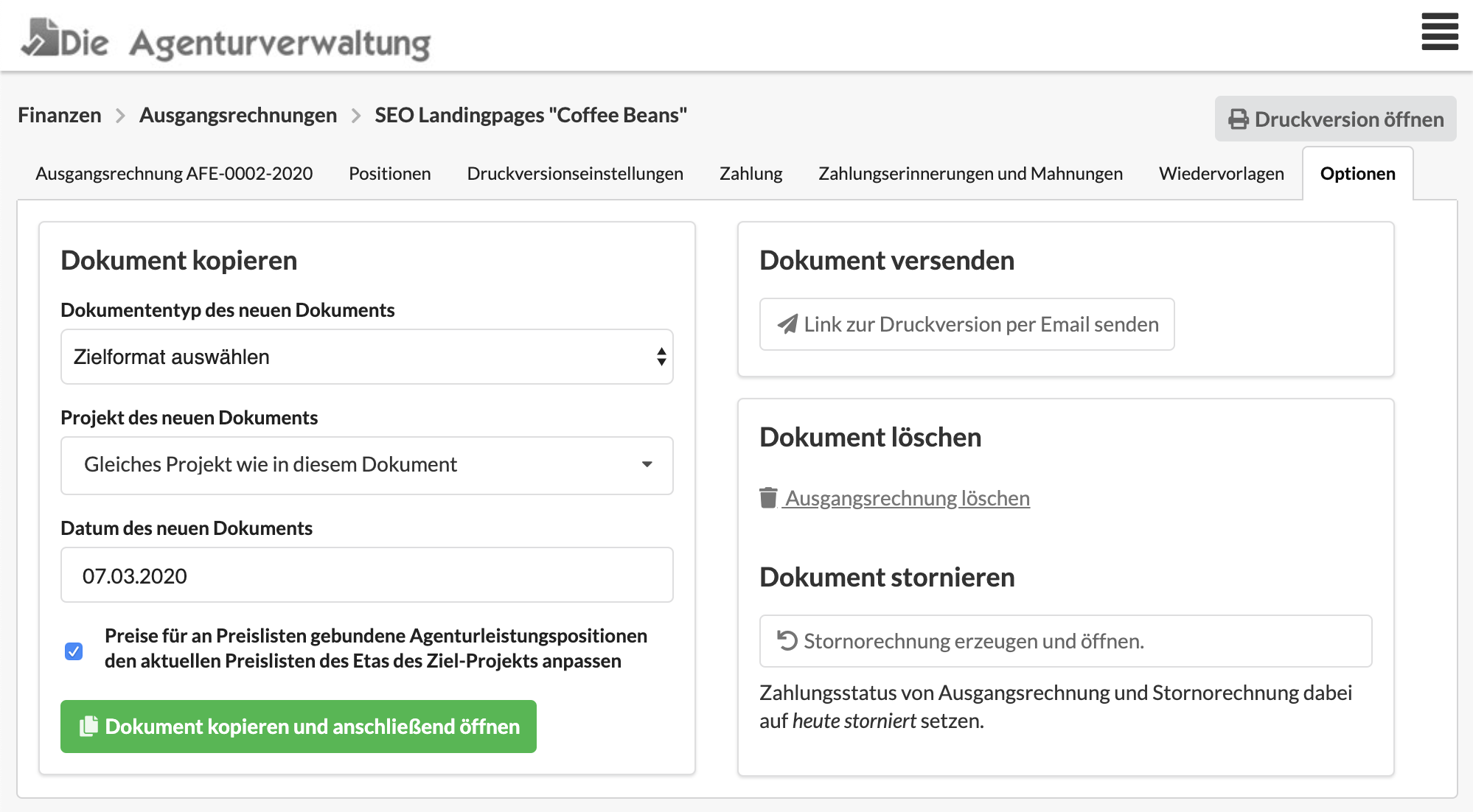Viewport: 1473px width, 812px height.
Task: Open the Zahlung tab
Action: (751, 174)
